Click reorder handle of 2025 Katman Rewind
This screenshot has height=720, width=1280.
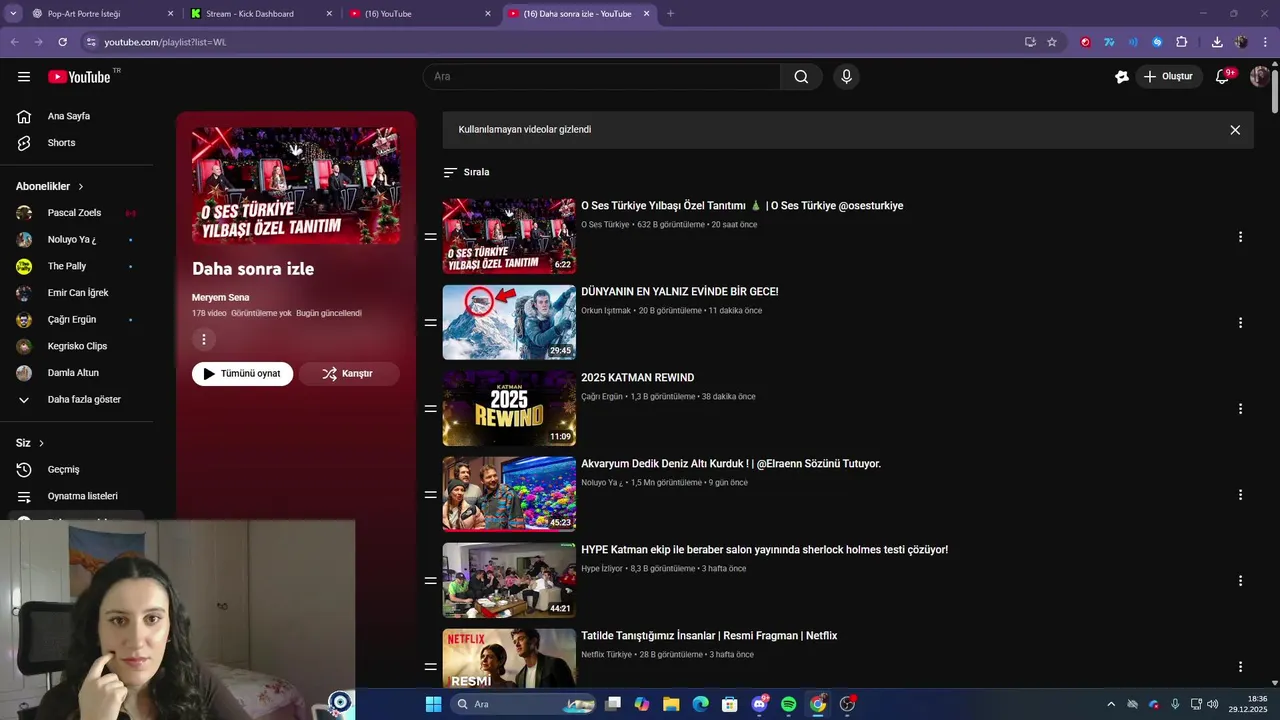430,409
